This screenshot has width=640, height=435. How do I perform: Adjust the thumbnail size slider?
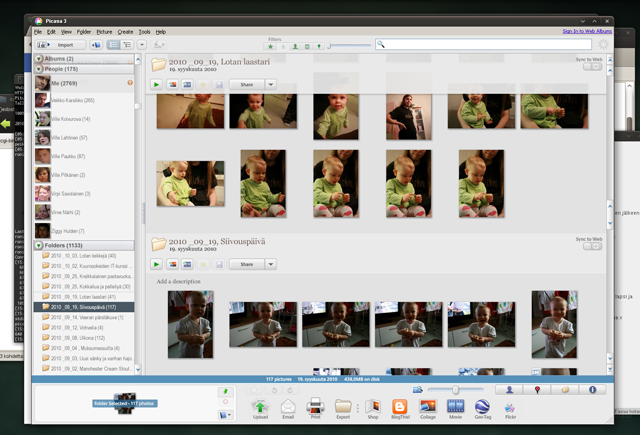click(x=455, y=390)
